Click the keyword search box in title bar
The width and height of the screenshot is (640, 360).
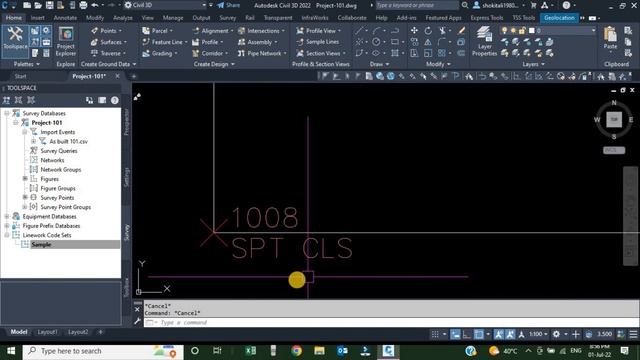point(417,5)
